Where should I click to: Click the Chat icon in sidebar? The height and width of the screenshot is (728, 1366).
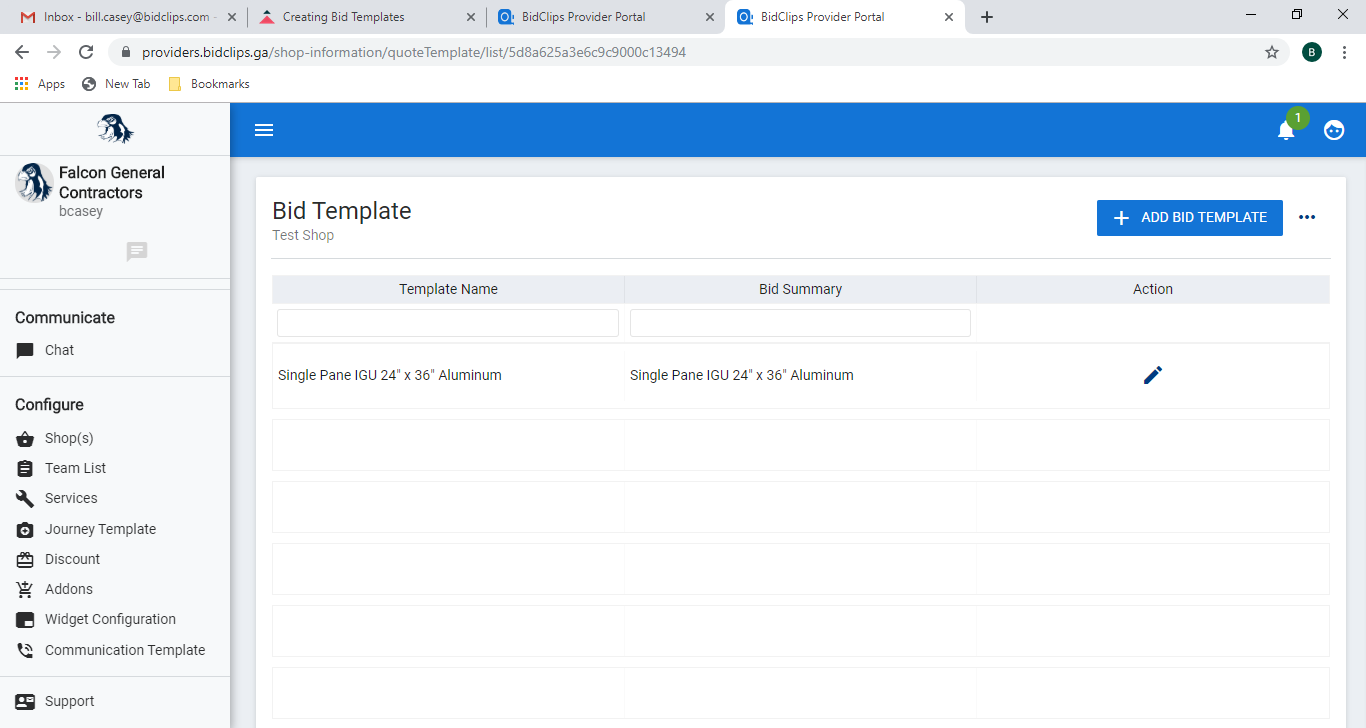pos(25,351)
